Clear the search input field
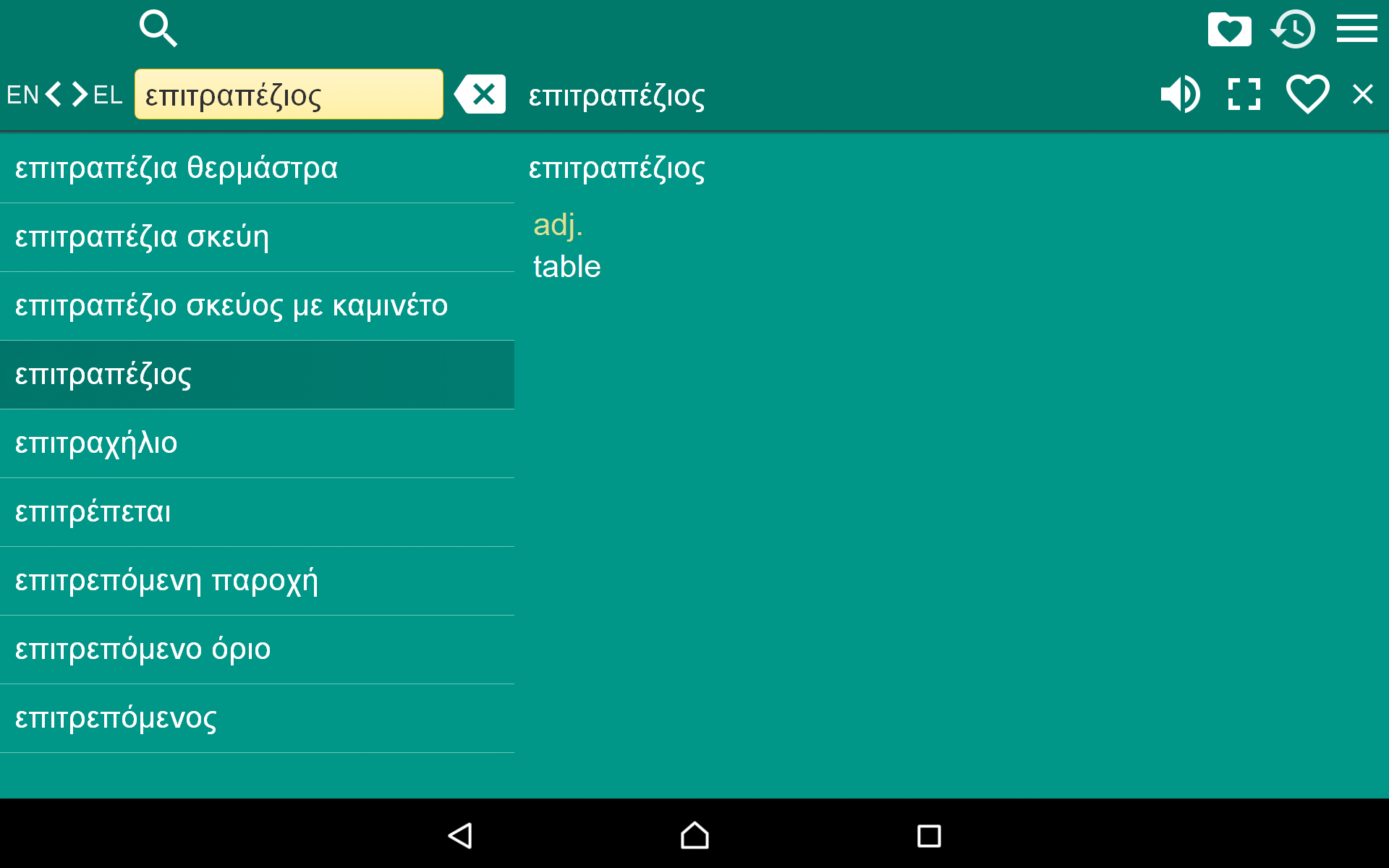This screenshot has height=868, width=1389. [480, 94]
